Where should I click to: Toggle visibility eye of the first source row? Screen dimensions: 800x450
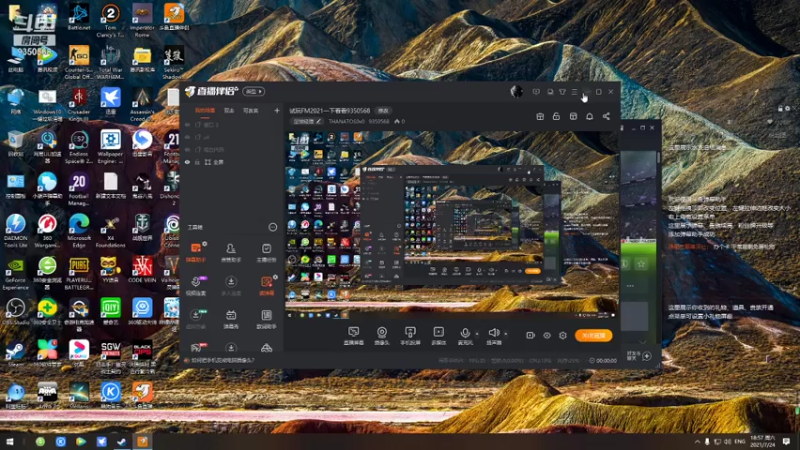click(187, 124)
